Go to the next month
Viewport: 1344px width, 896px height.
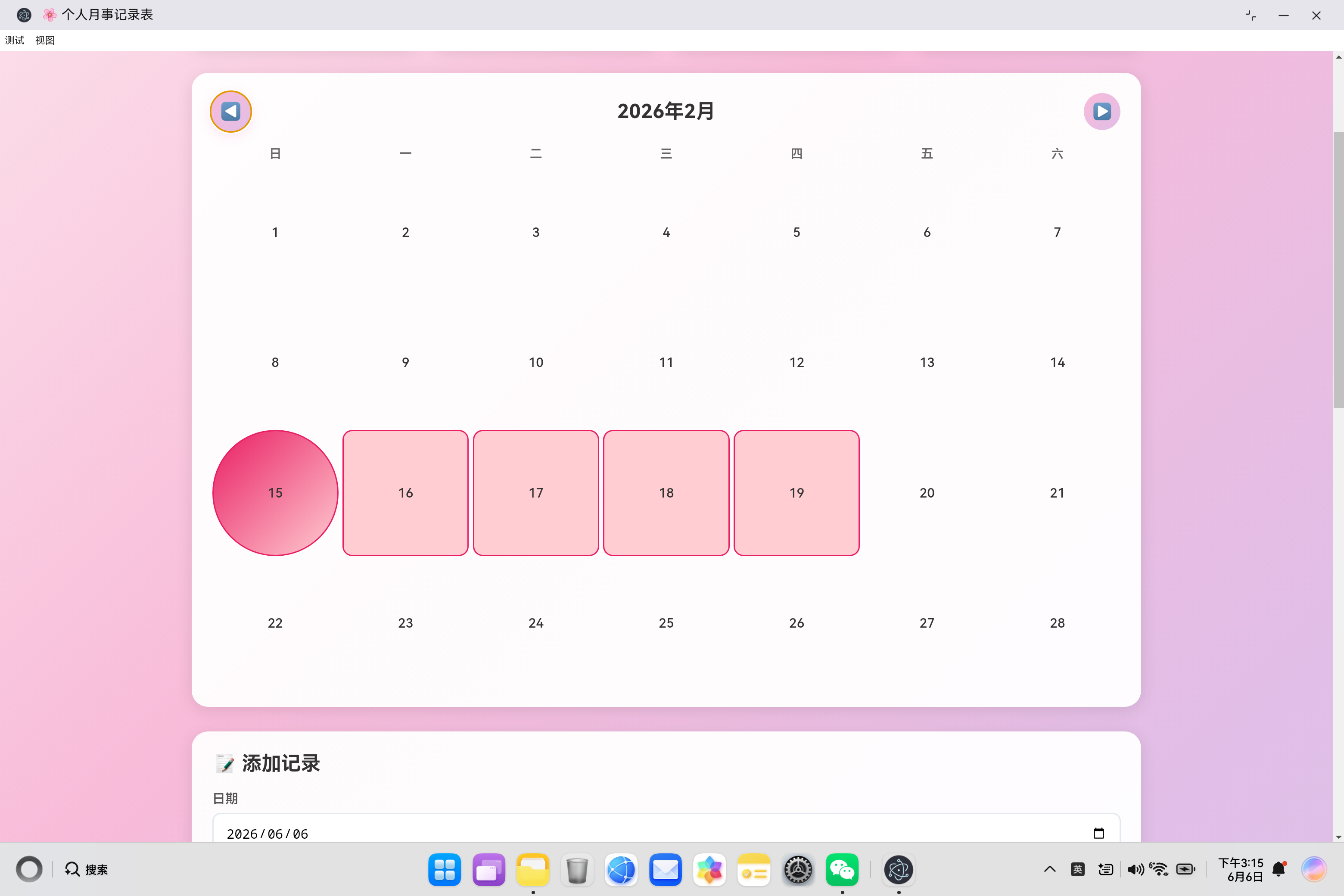click(x=1102, y=112)
